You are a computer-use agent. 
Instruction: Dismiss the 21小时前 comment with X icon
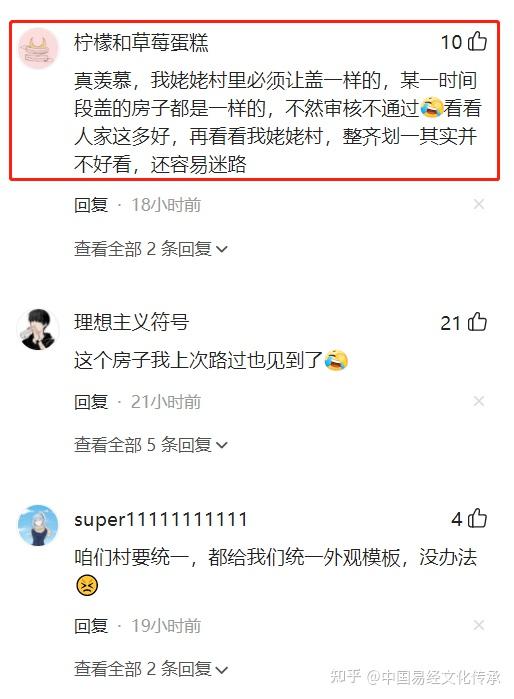tap(479, 401)
